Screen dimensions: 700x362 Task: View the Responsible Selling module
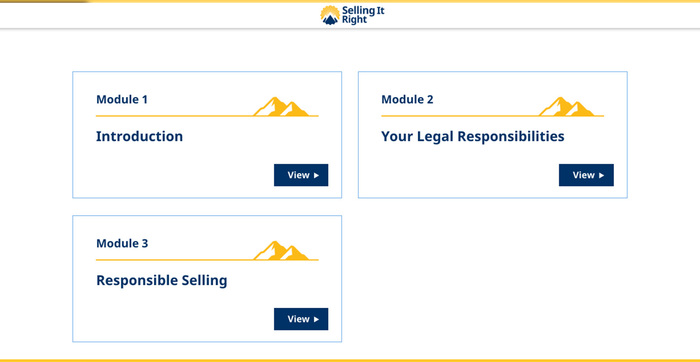(x=301, y=319)
